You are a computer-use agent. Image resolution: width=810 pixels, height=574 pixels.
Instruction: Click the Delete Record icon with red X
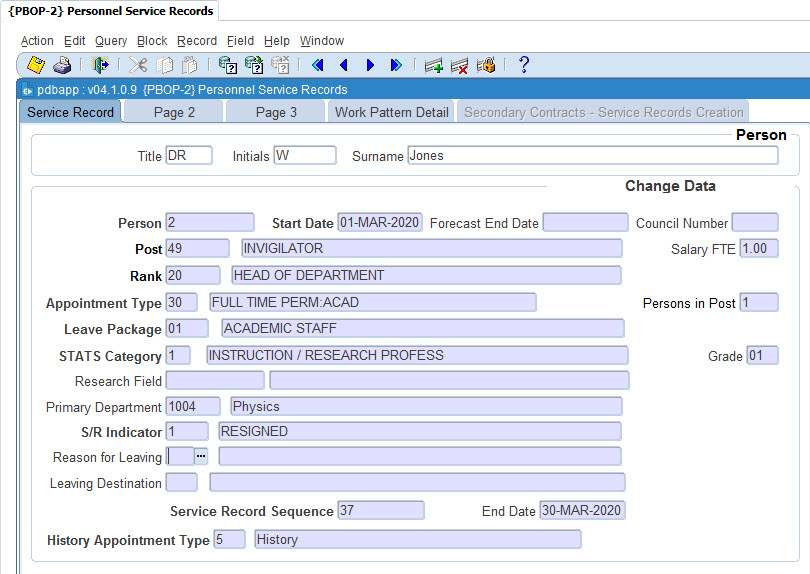(x=460, y=66)
